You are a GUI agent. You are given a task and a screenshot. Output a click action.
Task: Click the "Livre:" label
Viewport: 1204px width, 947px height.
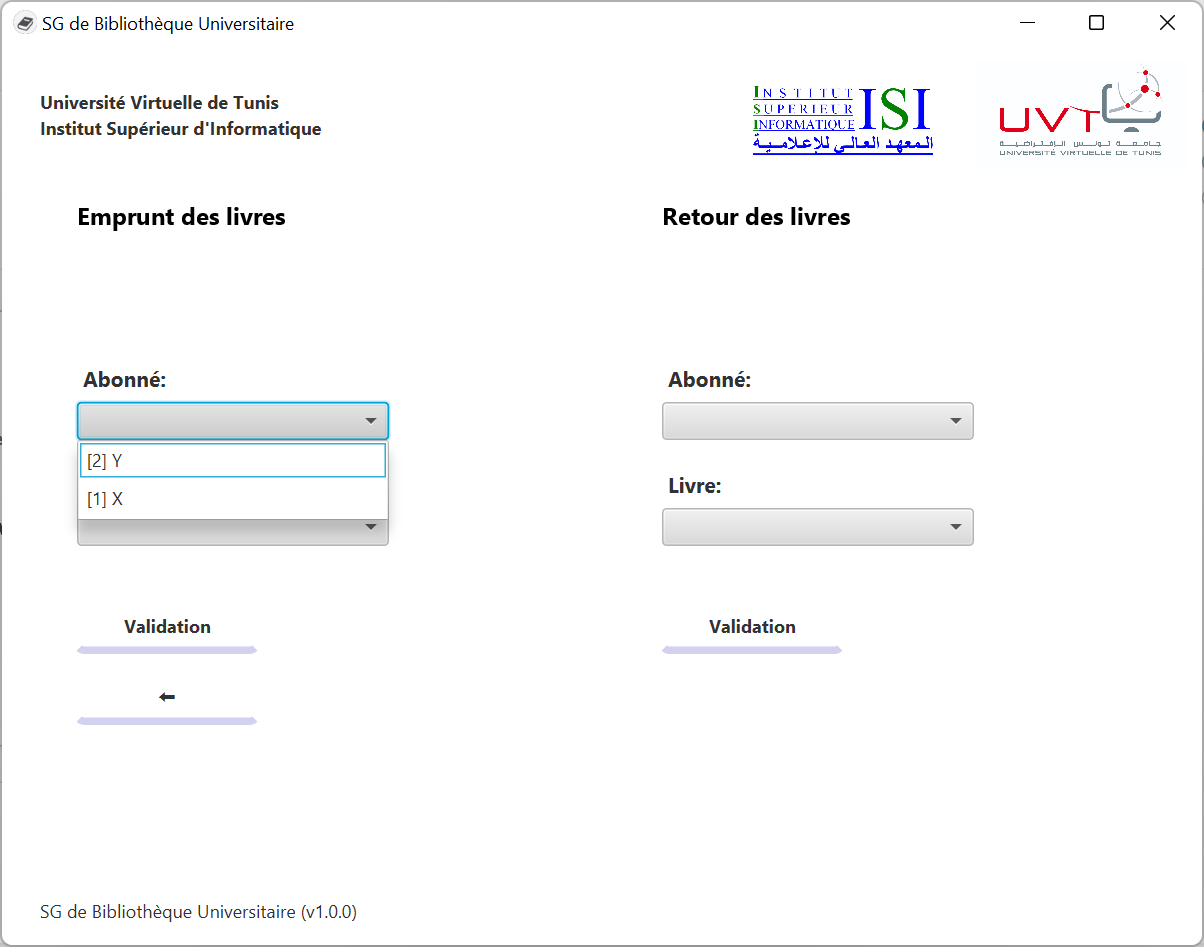[695, 486]
